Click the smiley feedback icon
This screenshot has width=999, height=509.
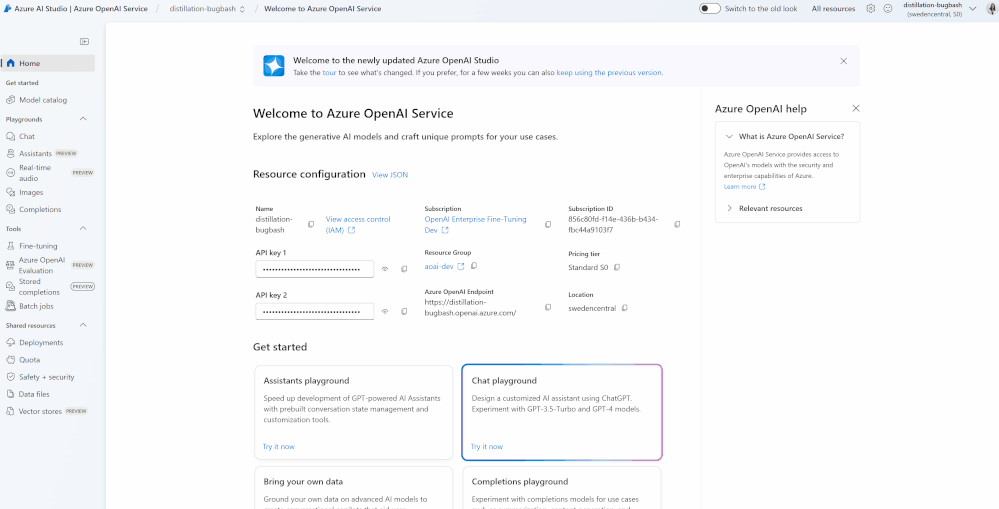point(888,9)
